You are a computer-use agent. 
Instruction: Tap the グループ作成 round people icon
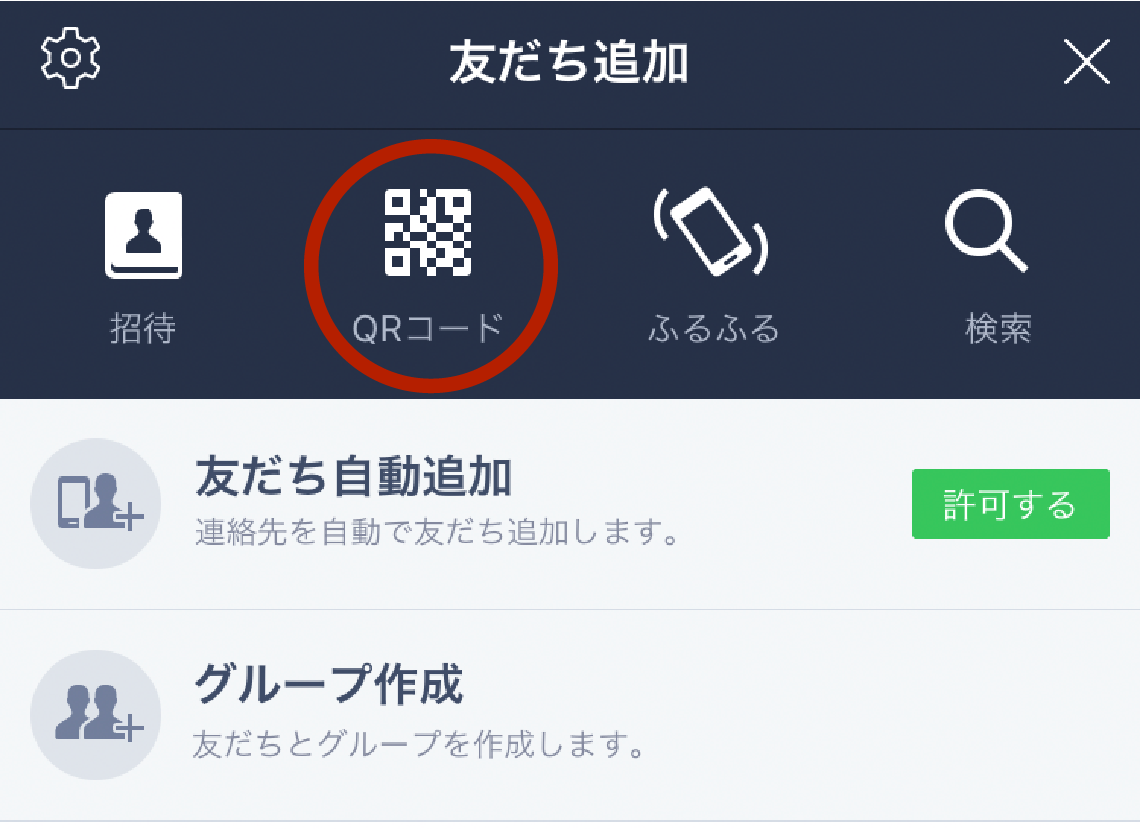(95, 715)
